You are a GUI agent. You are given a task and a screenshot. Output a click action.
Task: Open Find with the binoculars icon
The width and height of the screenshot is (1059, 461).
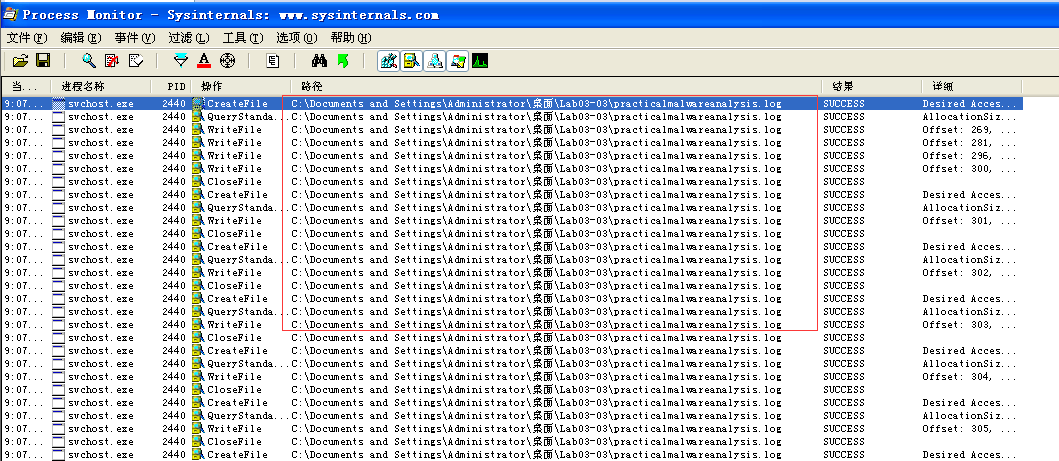coord(319,61)
